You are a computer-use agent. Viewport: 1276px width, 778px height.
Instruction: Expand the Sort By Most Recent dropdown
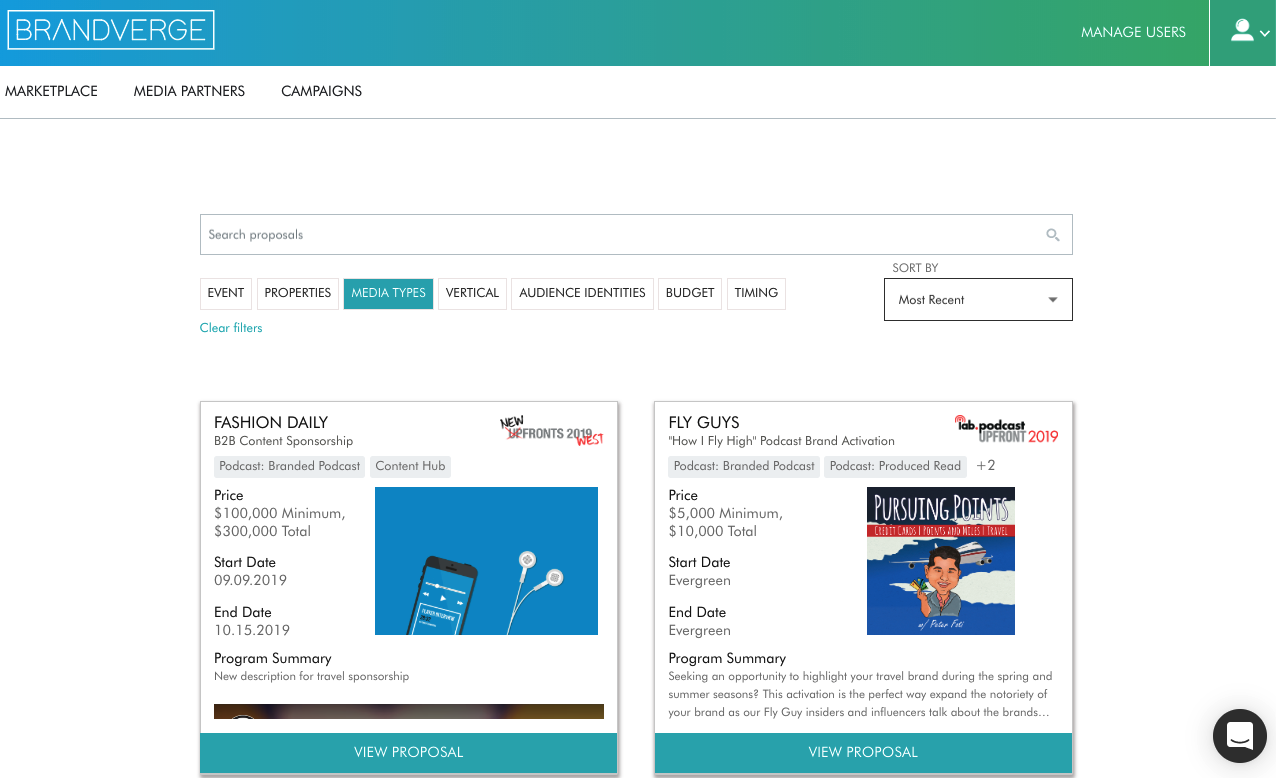[x=977, y=300]
